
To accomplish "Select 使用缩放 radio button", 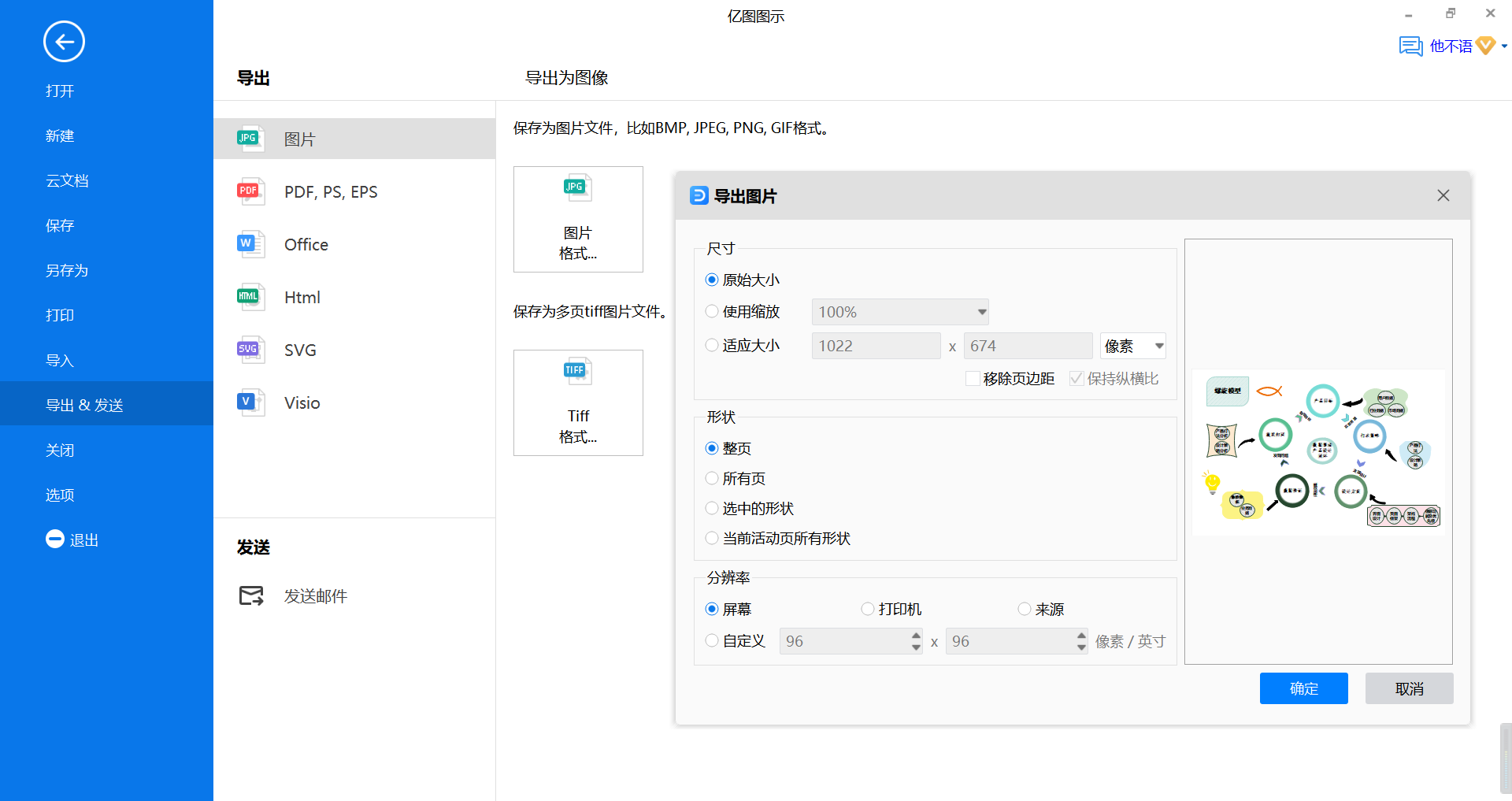I will tap(712, 311).
